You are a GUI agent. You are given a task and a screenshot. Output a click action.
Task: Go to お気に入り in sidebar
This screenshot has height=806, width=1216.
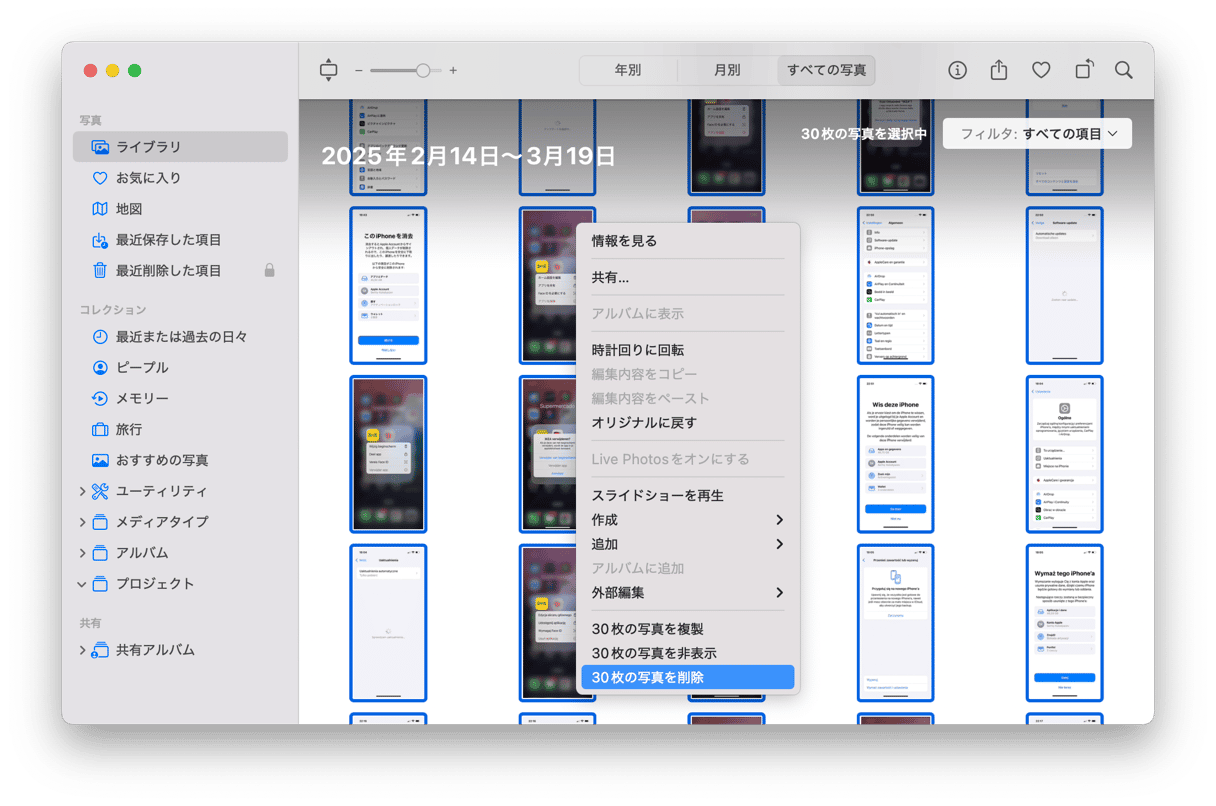(148, 178)
